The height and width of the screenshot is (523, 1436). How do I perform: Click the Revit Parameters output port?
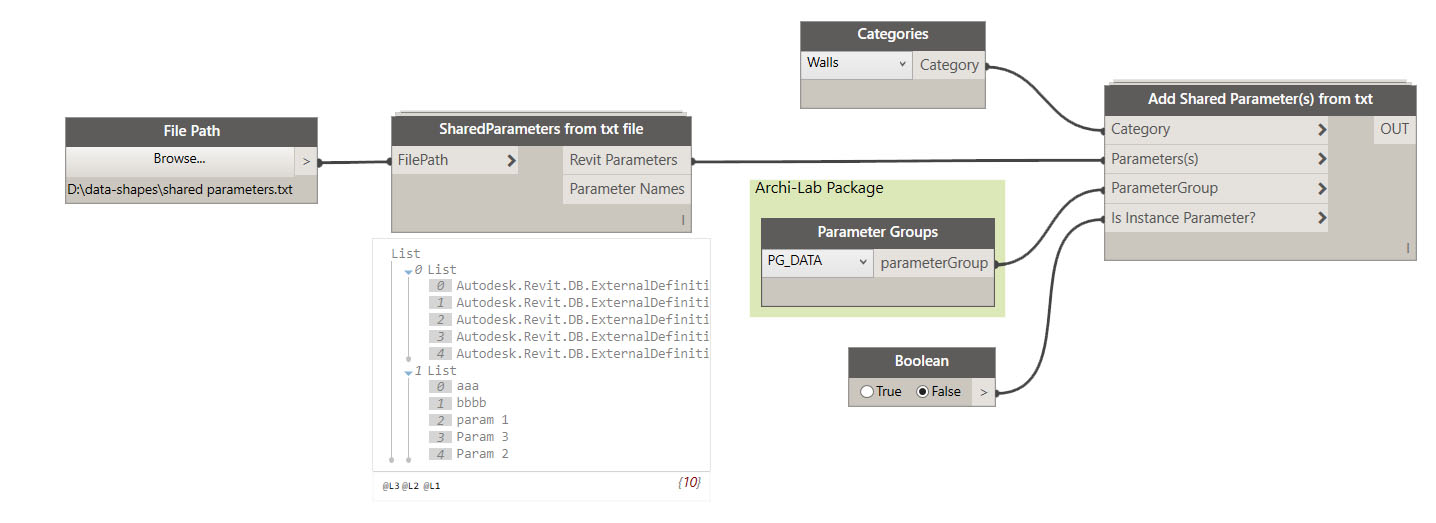tap(623, 160)
